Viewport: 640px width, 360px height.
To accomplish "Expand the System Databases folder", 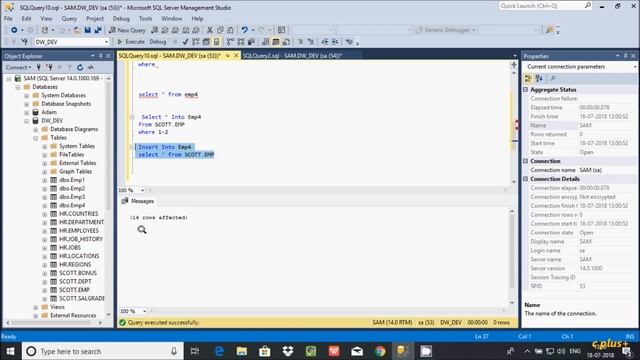I will click(27, 96).
